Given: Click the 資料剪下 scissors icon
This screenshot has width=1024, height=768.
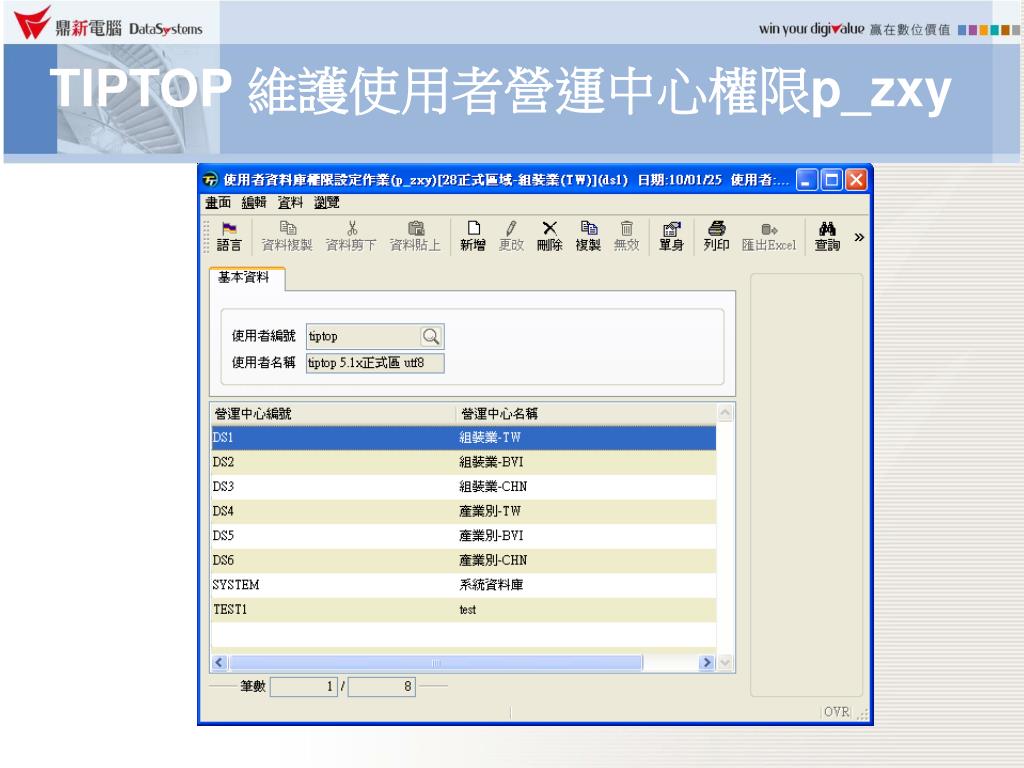Looking at the screenshot, I should (352, 228).
